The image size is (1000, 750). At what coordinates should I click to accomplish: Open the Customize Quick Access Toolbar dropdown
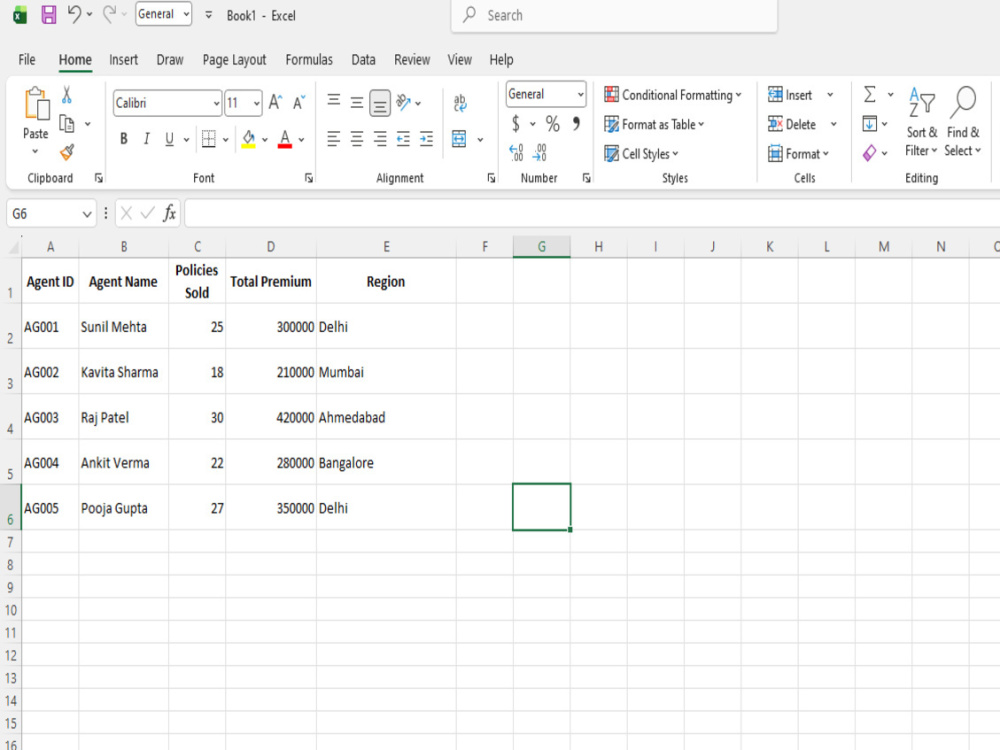coord(209,15)
